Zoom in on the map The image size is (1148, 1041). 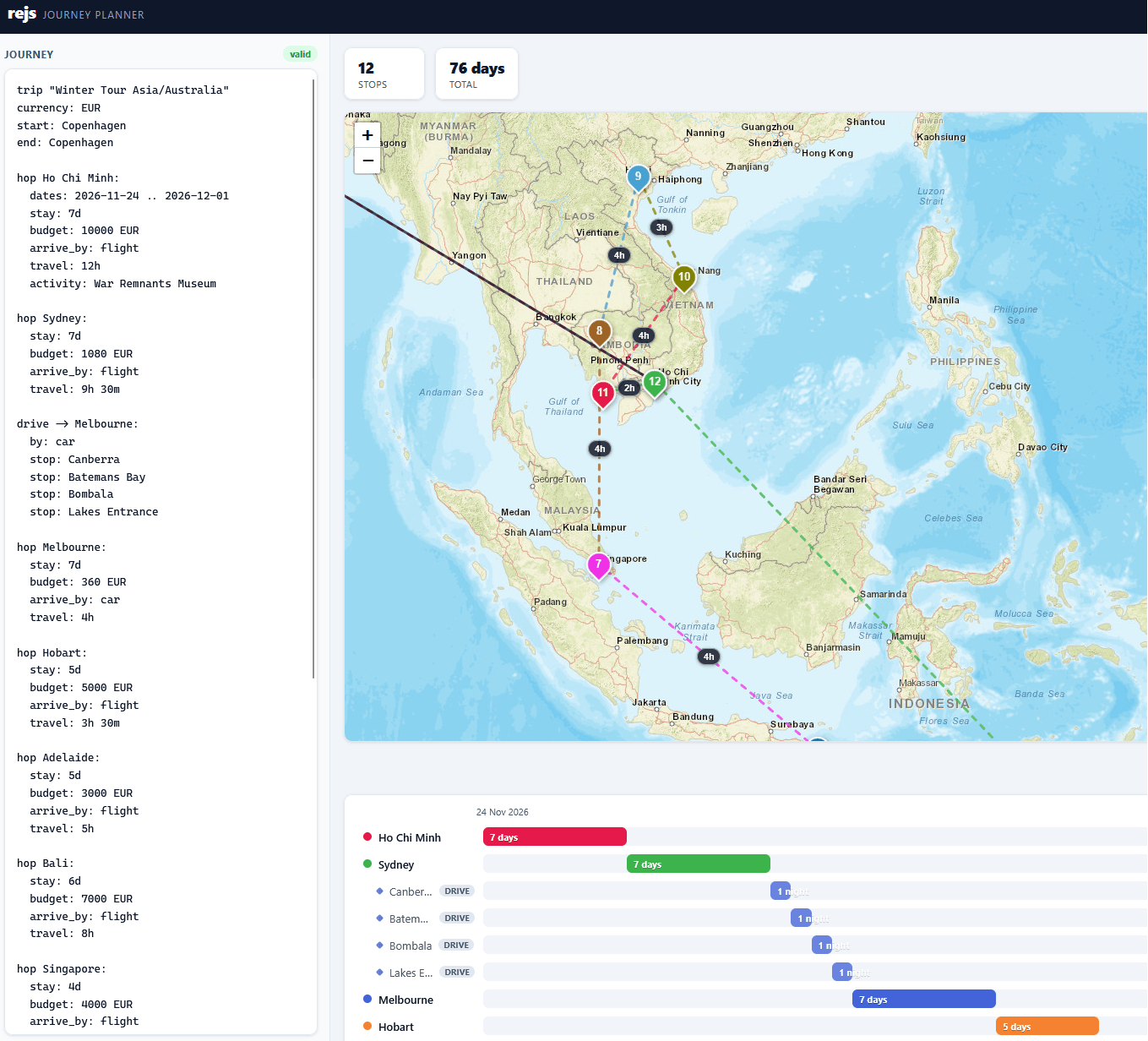coord(367,135)
